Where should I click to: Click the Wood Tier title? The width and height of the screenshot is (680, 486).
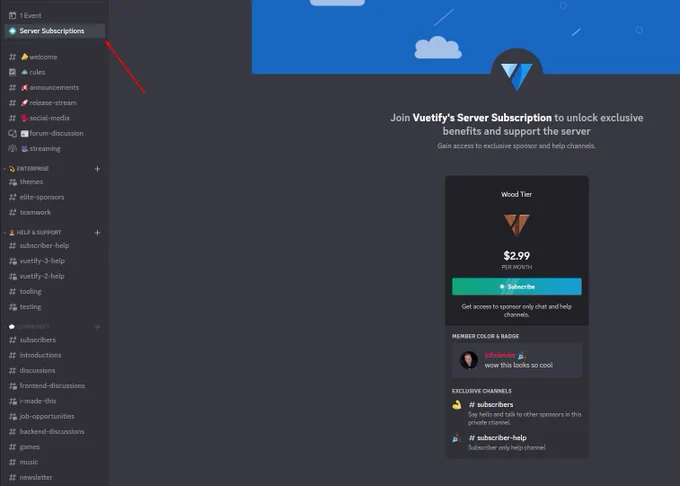[517, 194]
